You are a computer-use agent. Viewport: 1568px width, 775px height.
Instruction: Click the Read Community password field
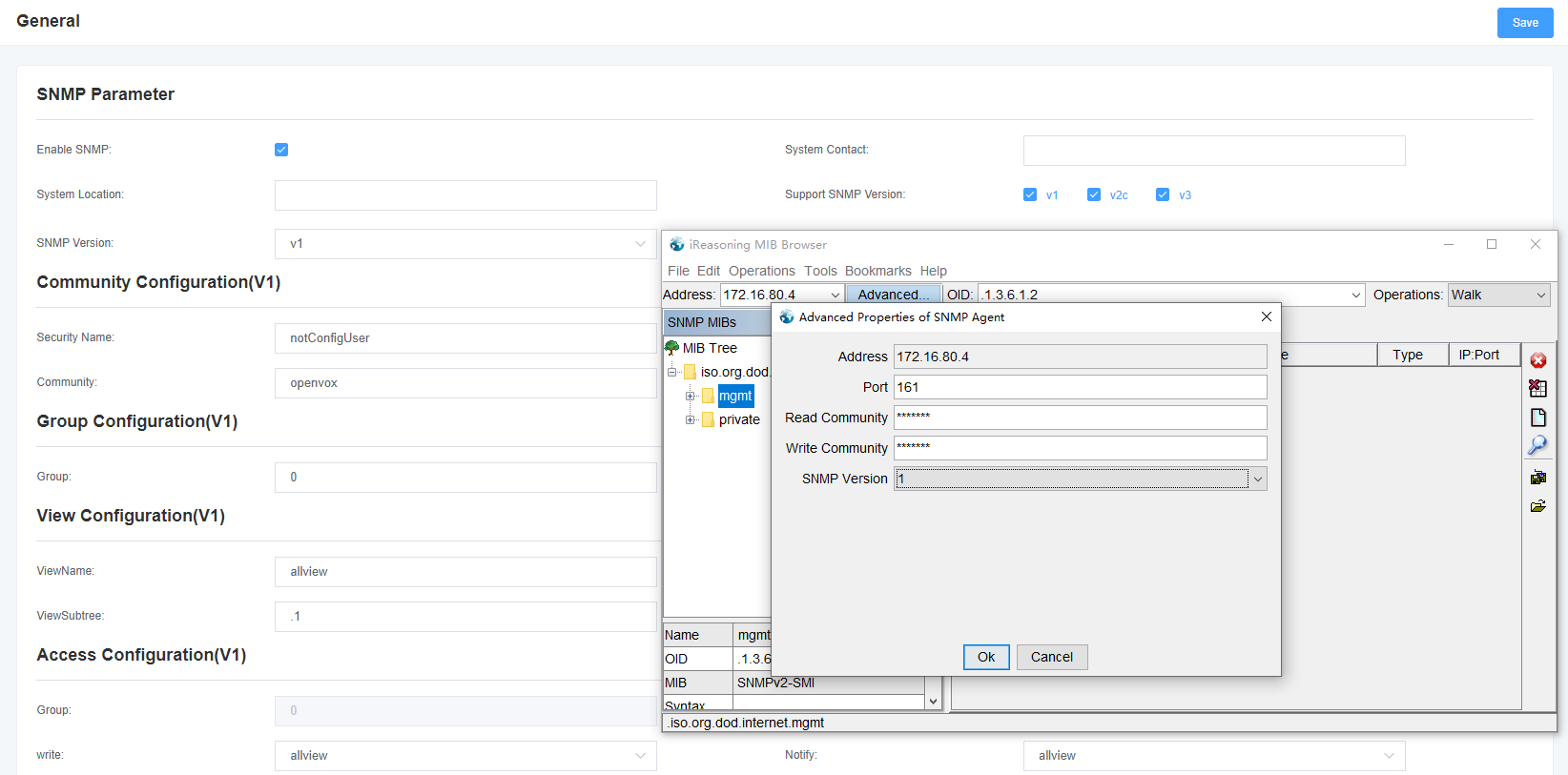(x=1081, y=418)
